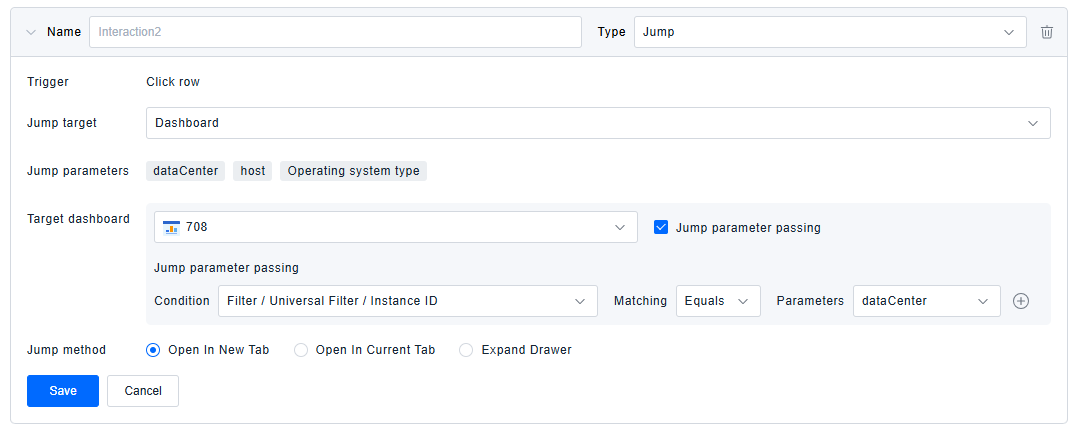
Task: Collapse the interaction panel chevron
Action: pyautogui.click(x=31, y=32)
